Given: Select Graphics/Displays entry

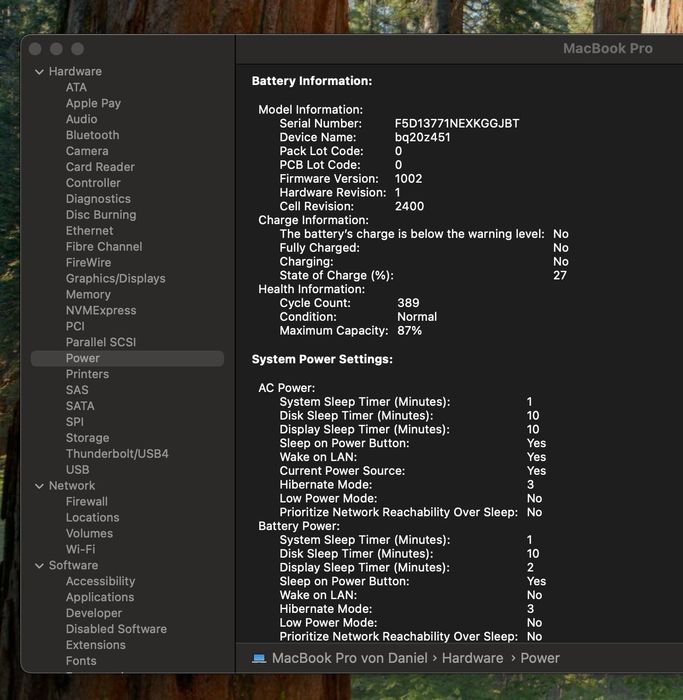Looking at the screenshot, I should (x=116, y=279).
